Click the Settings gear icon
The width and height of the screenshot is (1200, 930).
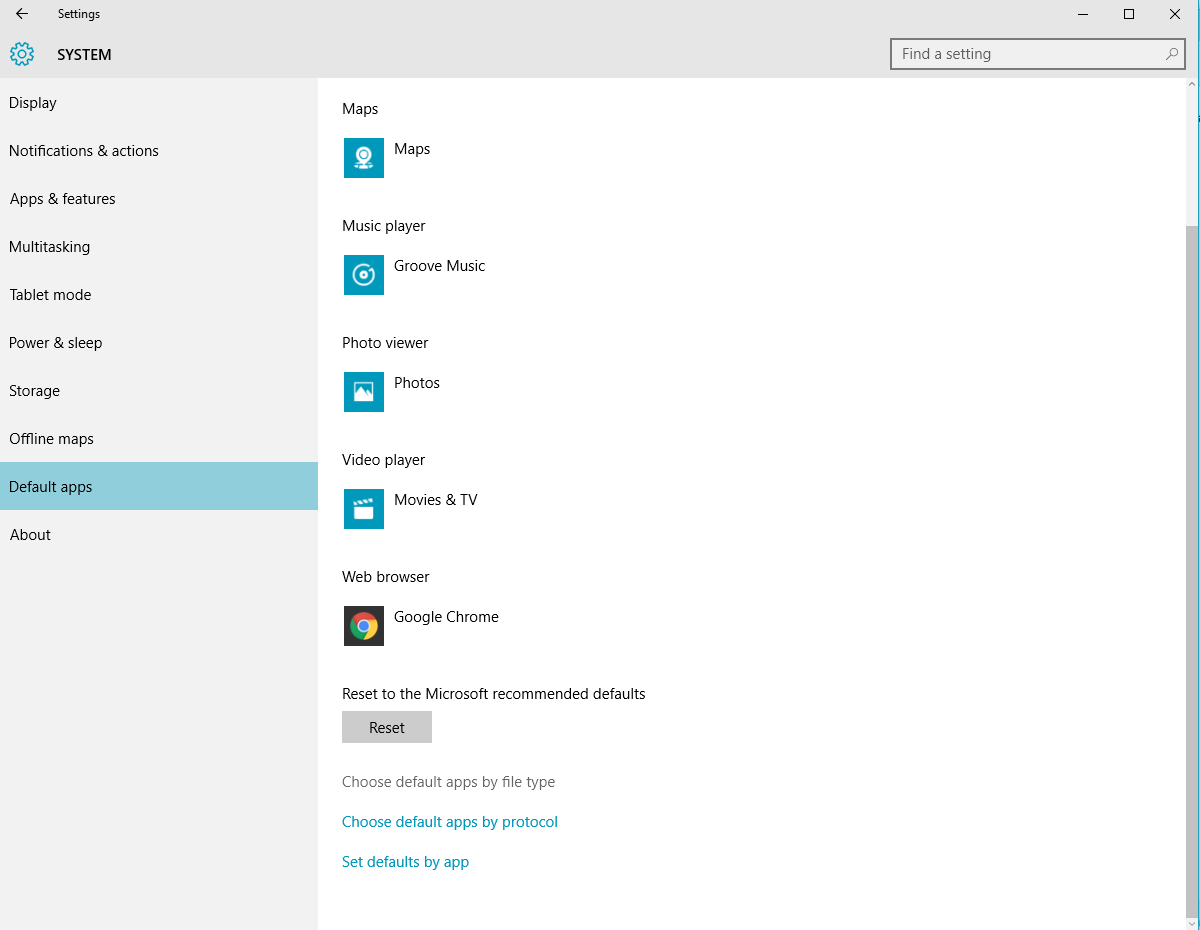[x=22, y=54]
